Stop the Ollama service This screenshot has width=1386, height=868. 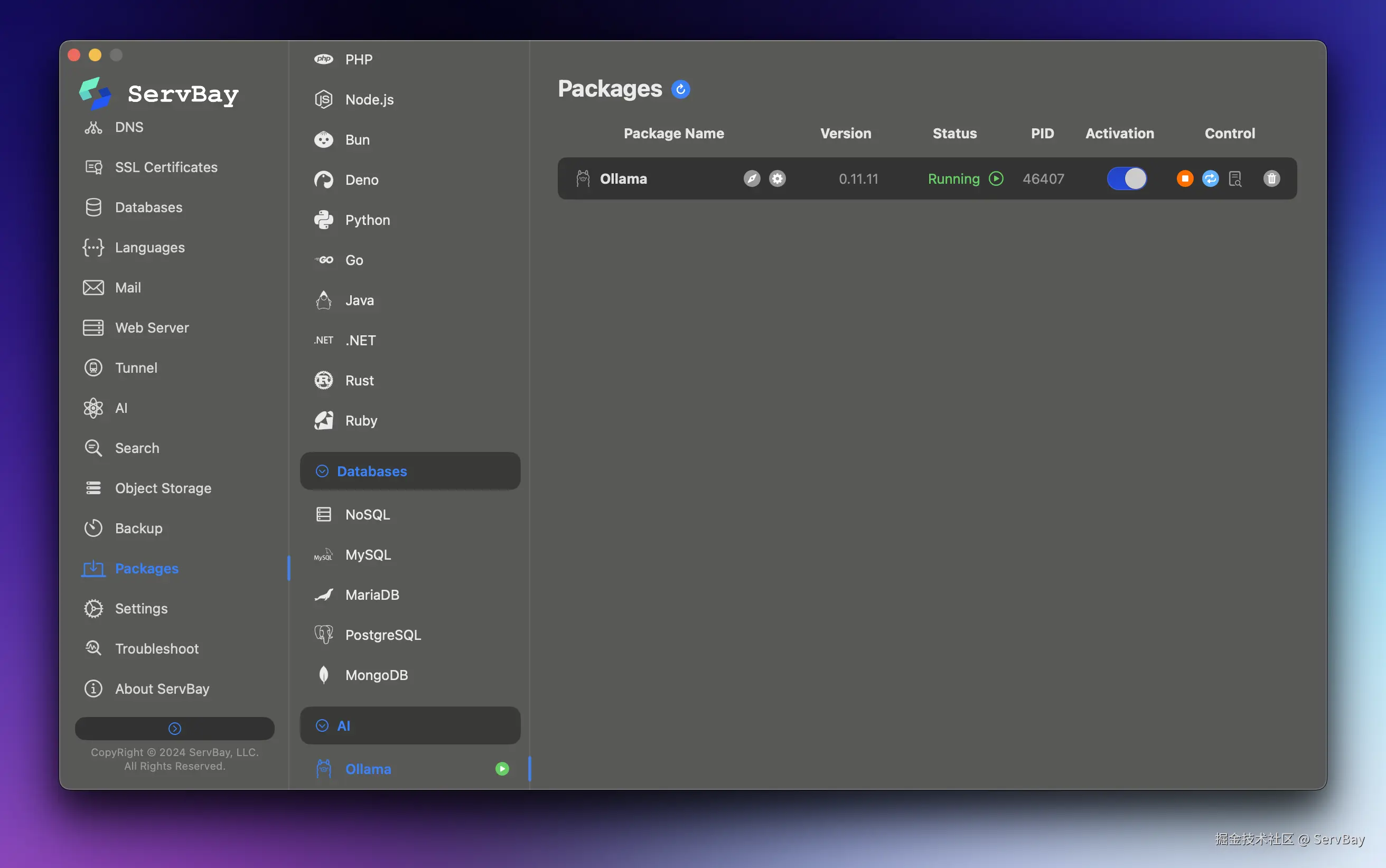coord(1184,178)
